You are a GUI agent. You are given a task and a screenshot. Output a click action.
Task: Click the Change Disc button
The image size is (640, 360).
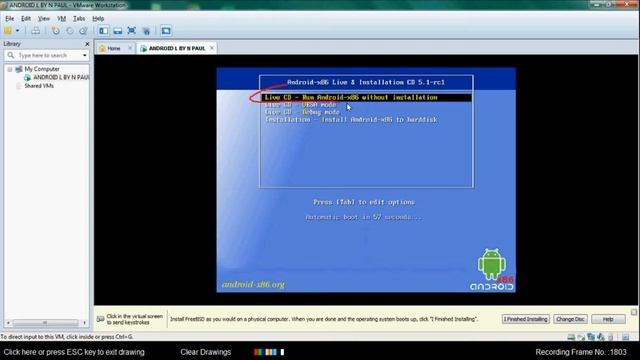pos(570,319)
